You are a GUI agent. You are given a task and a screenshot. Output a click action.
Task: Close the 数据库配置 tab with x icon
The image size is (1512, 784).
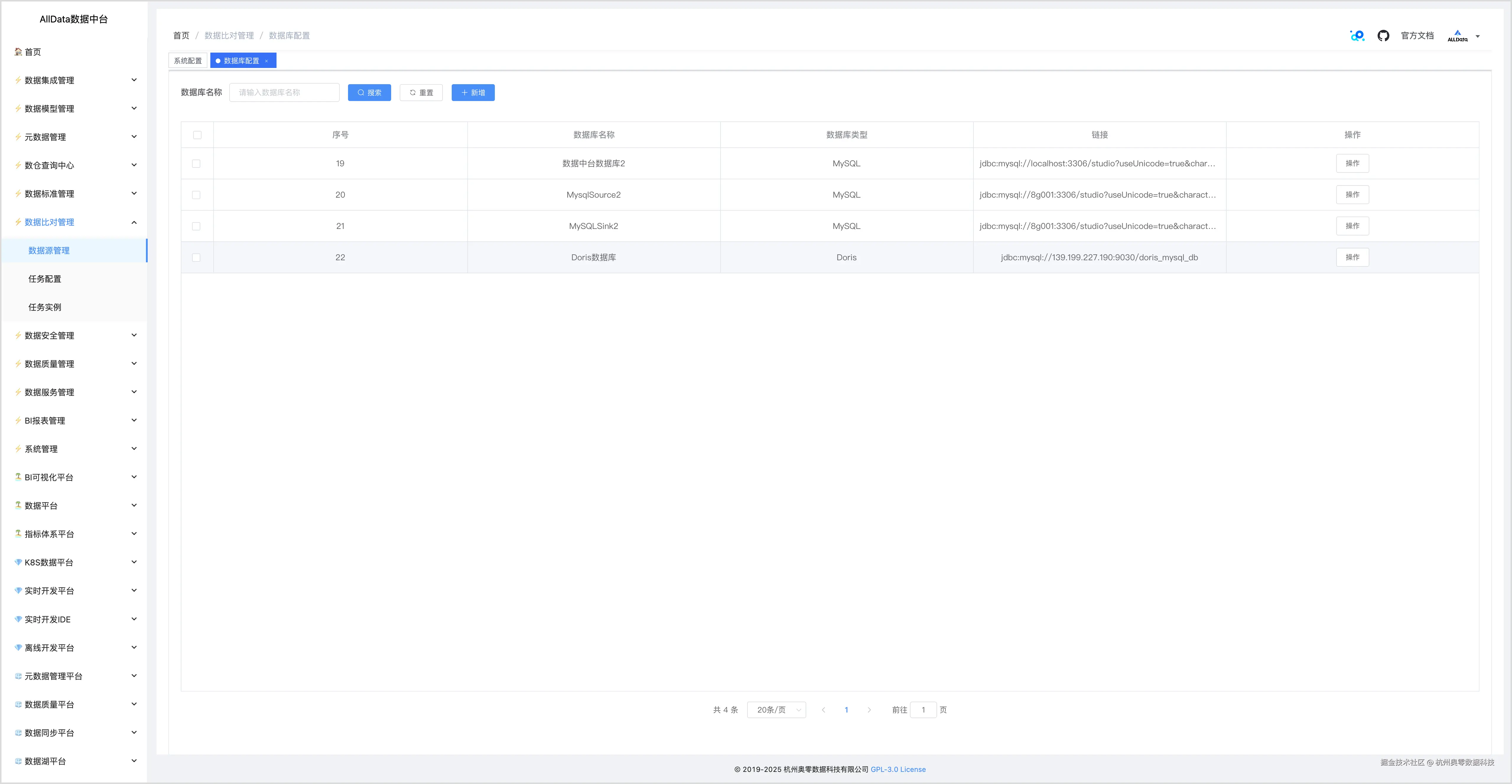266,61
